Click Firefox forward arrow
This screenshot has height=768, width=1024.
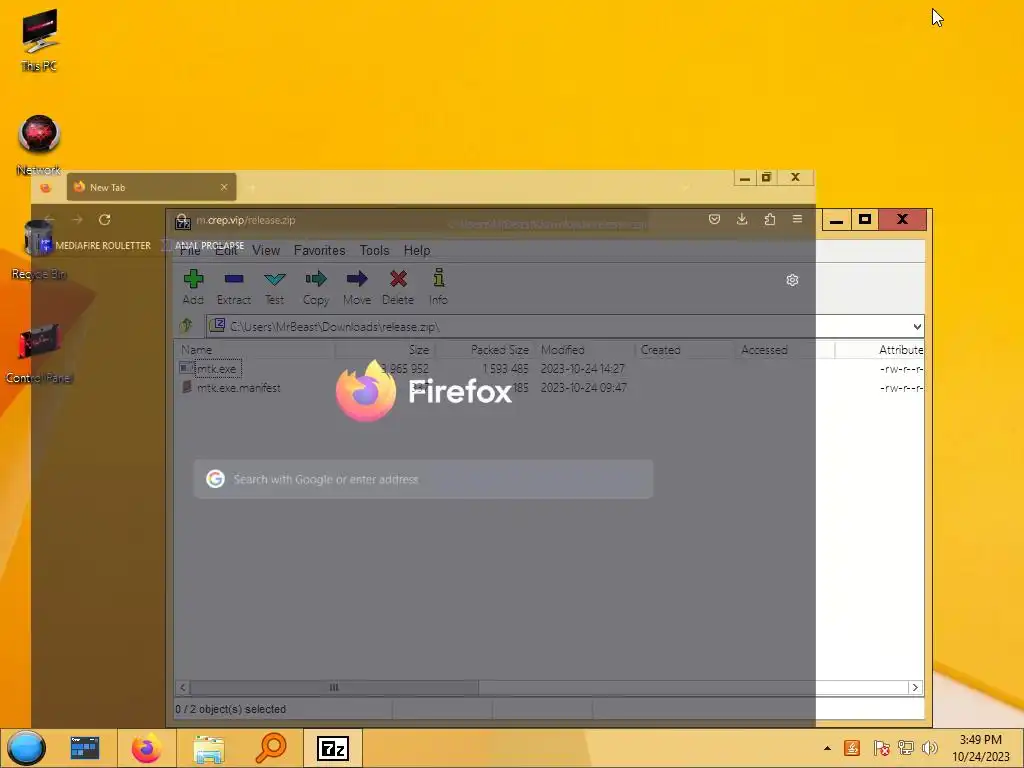(77, 220)
